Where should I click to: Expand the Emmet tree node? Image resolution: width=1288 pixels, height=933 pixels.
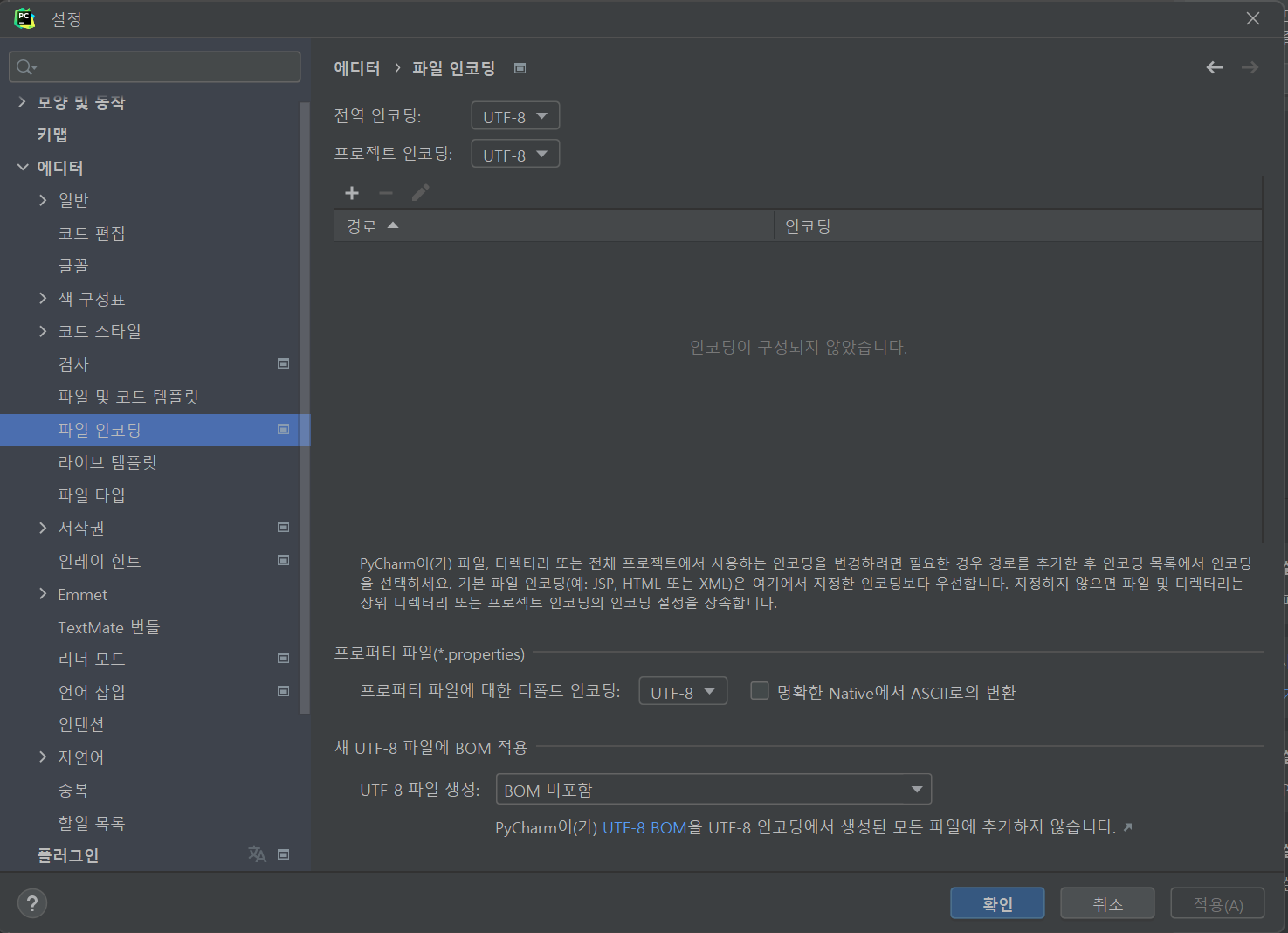point(43,593)
